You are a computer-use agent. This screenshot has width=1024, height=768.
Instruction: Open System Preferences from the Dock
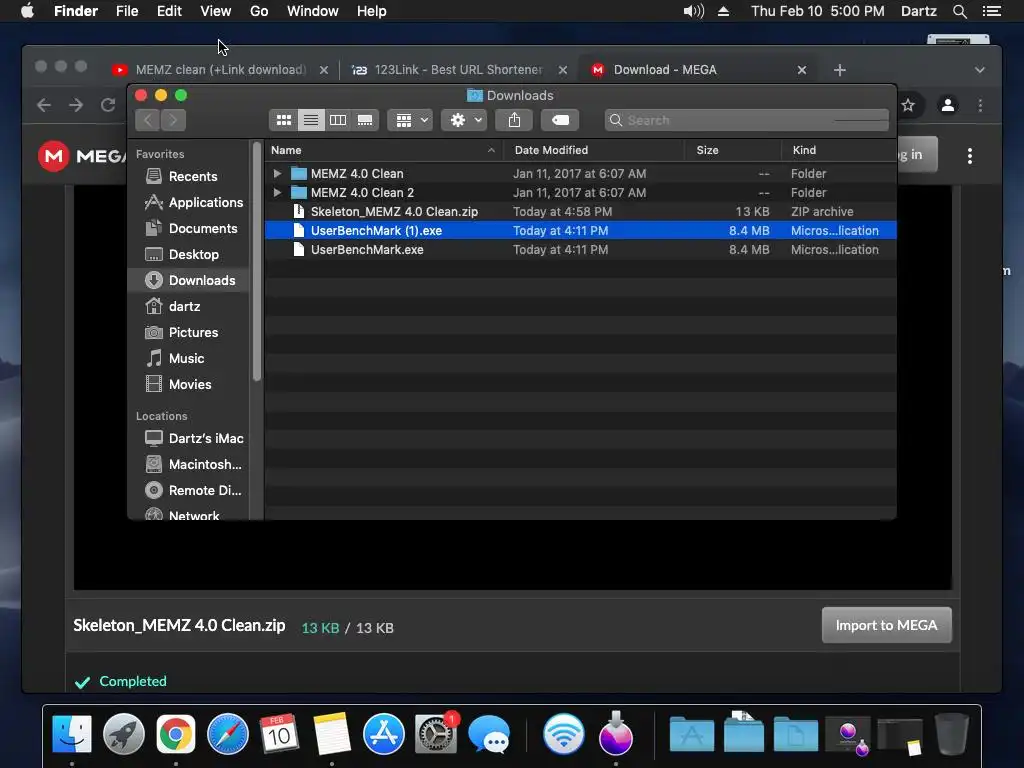coord(436,734)
